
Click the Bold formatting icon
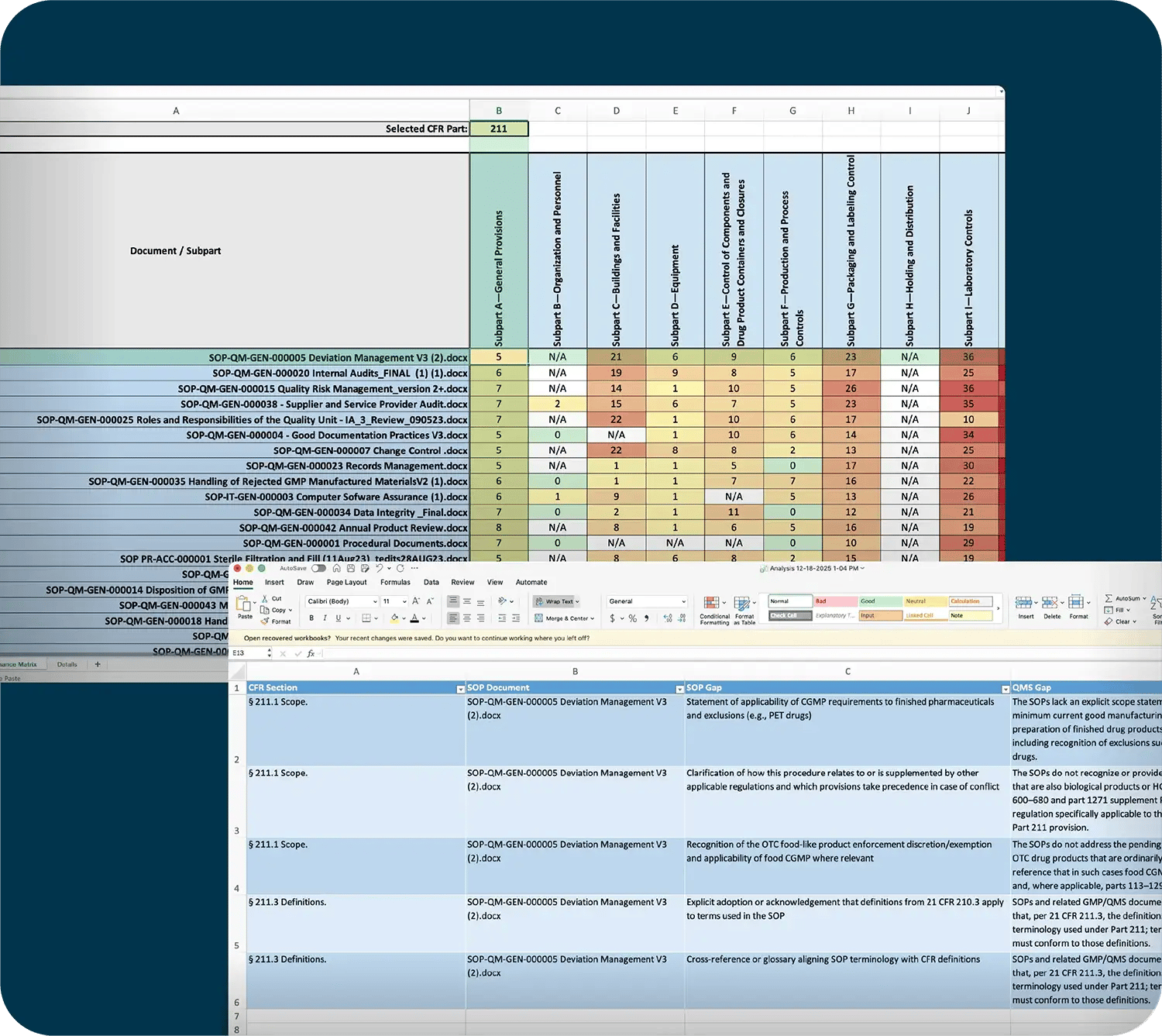[311, 618]
